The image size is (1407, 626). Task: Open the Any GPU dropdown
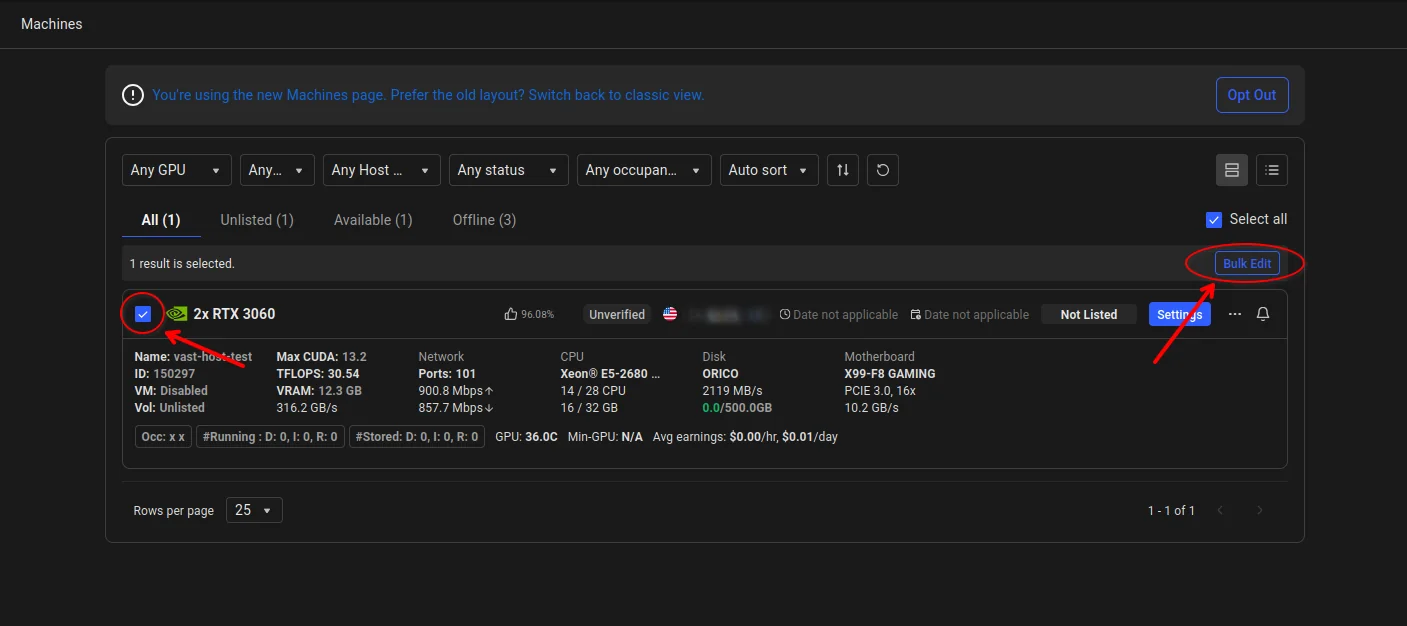click(x=177, y=170)
